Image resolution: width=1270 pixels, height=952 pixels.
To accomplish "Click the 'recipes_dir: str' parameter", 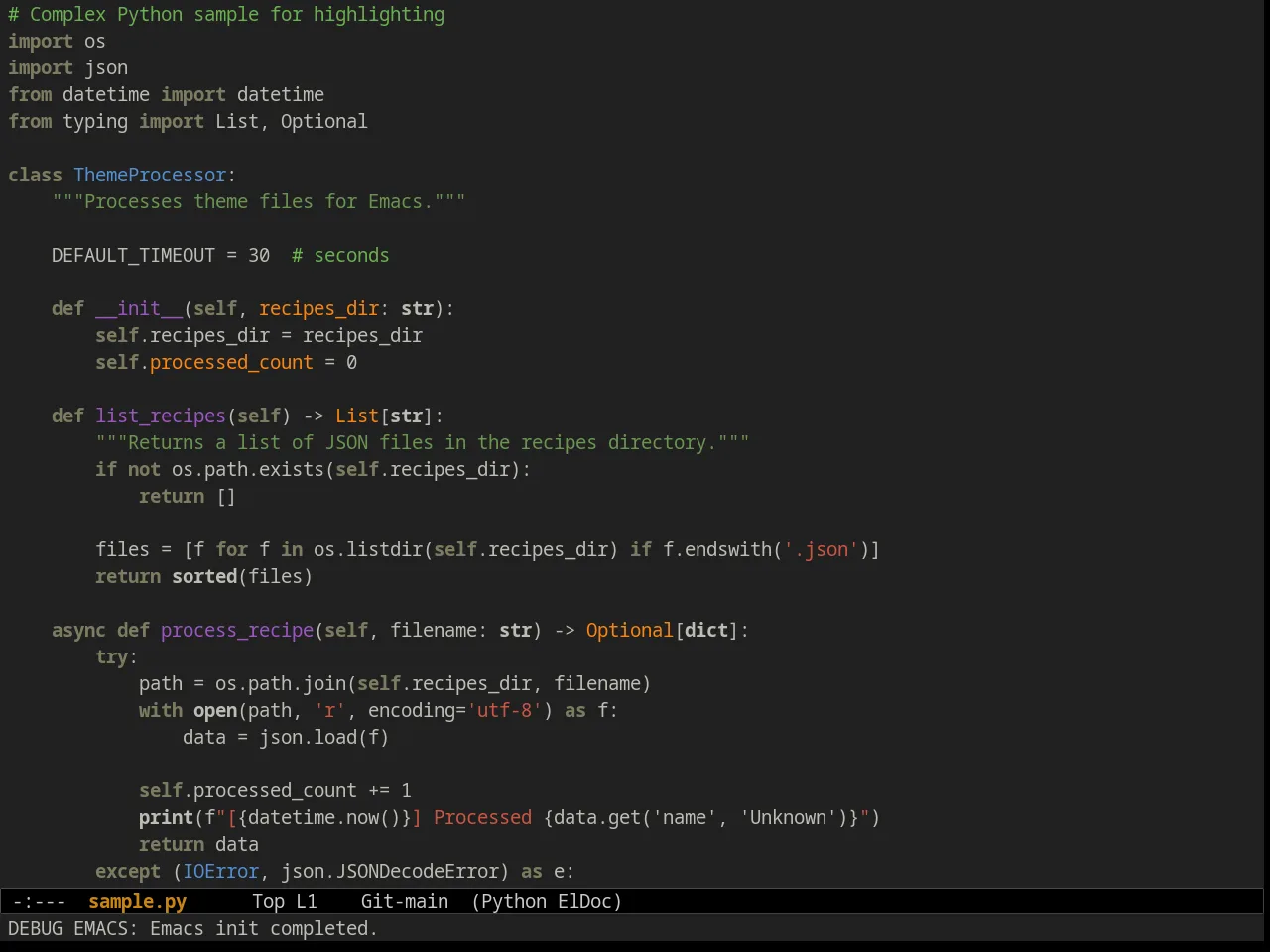I will click(346, 308).
